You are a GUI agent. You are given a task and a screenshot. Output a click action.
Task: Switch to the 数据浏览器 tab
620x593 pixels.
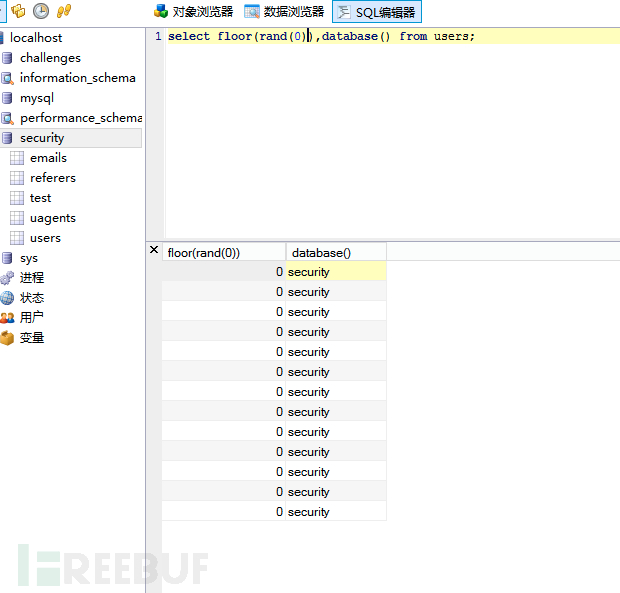coord(284,11)
